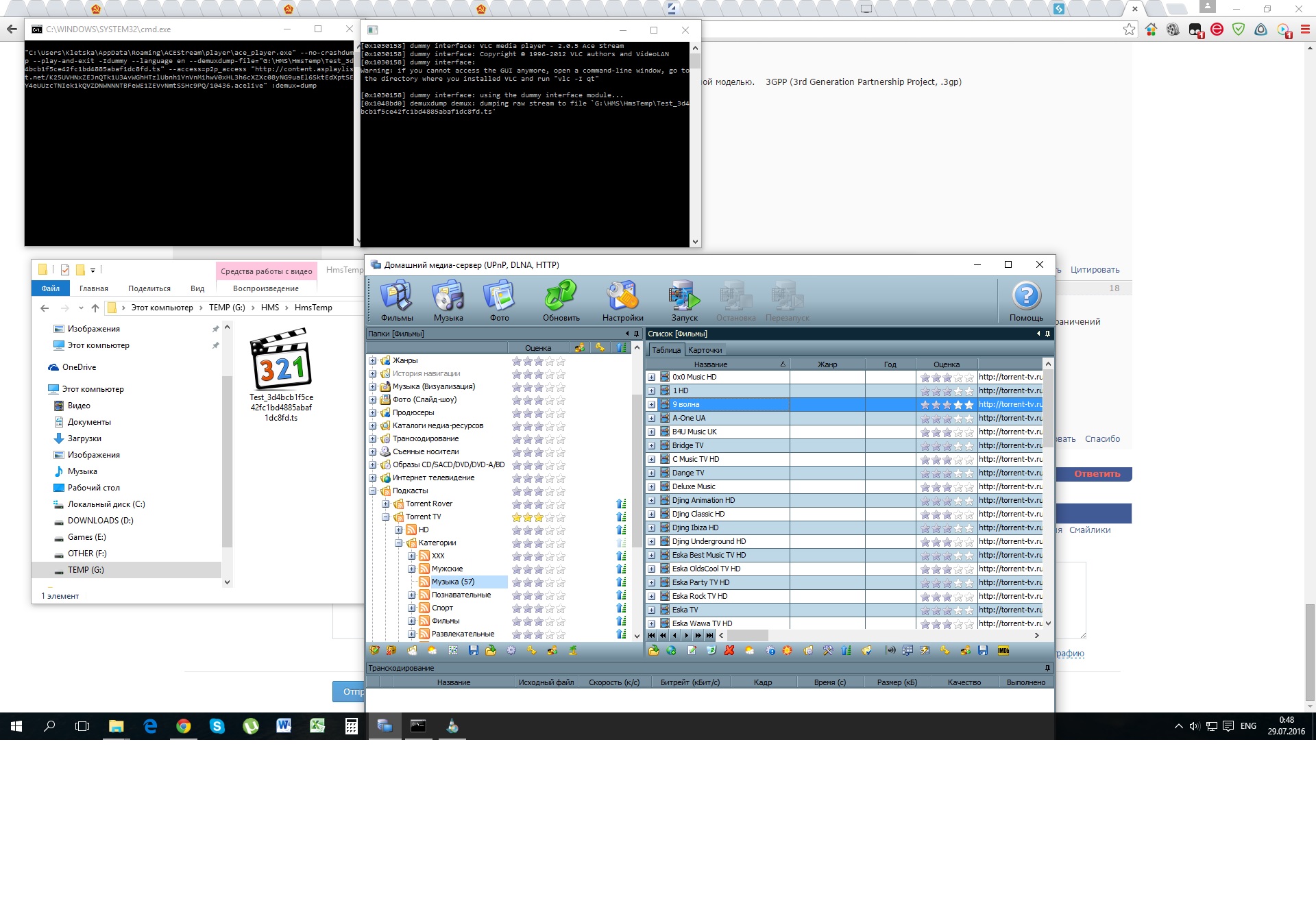Sort list by Название column header
The image size is (1316, 918).
tap(711, 364)
